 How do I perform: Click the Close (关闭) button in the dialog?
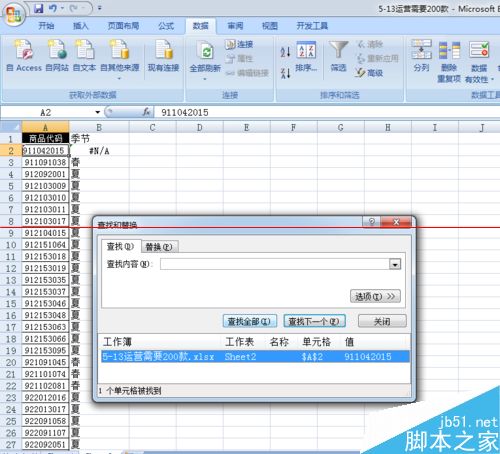pos(382,321)
